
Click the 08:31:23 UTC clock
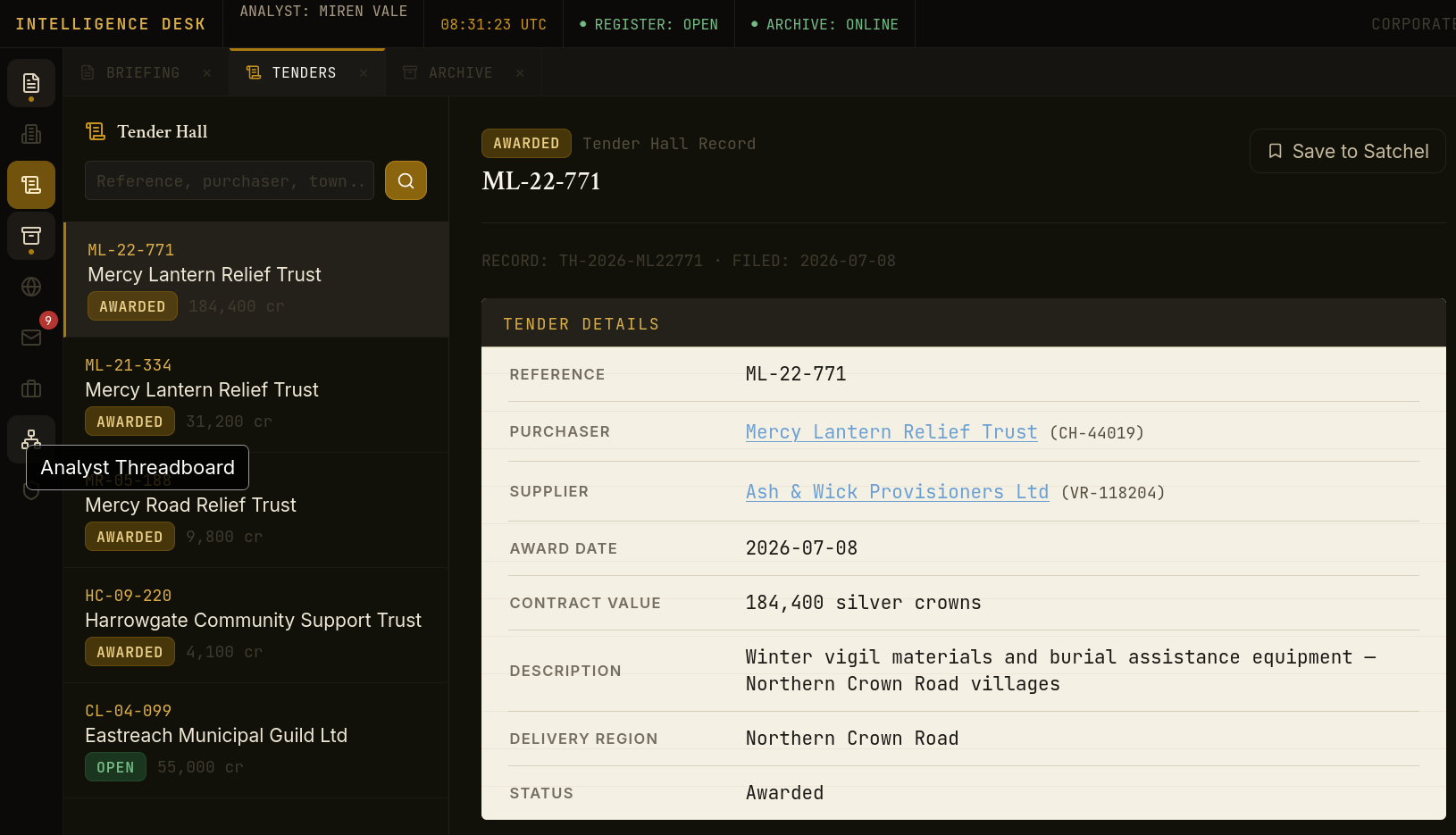pyautogui.click(x=493, y=24)
